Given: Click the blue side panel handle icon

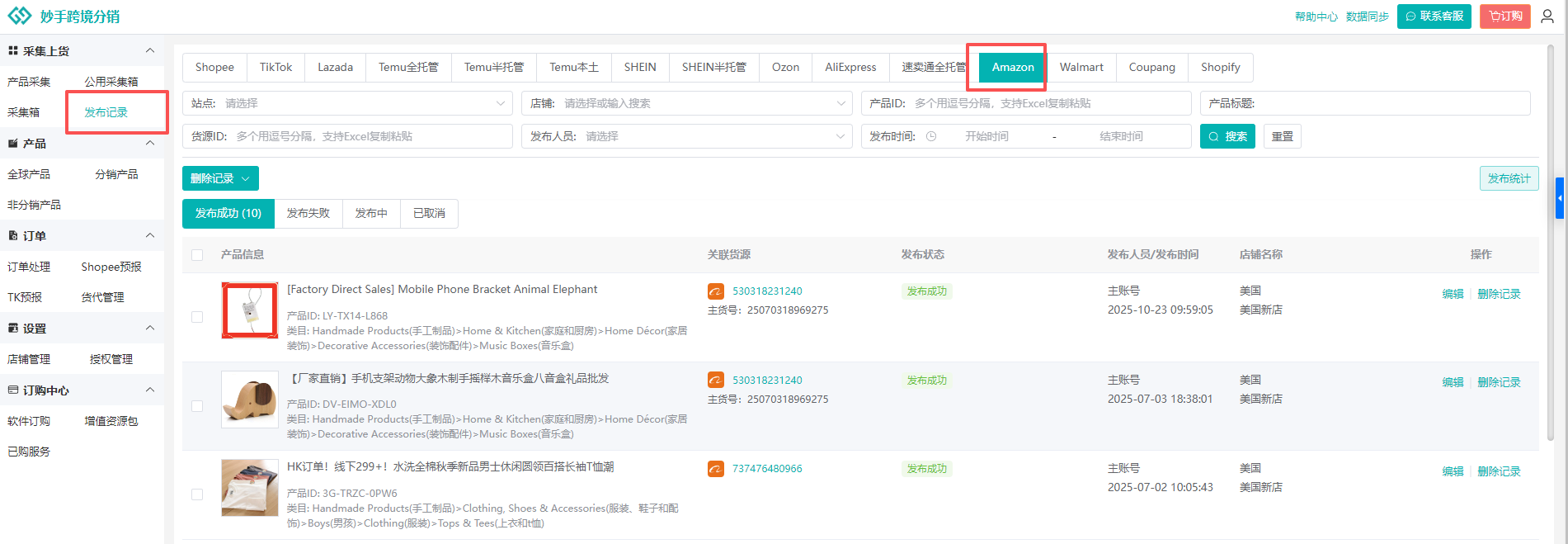Looking at the screenshot, I should pos(1559,198).
